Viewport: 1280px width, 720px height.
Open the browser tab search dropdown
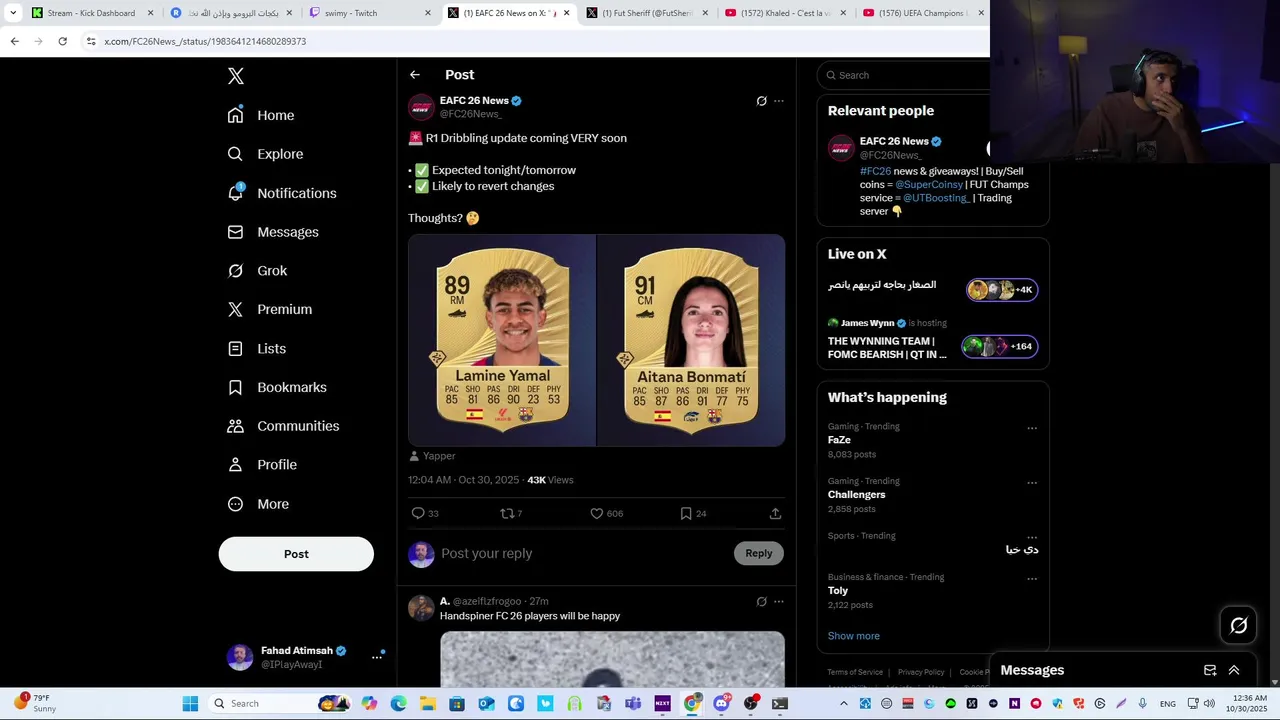click(x=13, y=13)
